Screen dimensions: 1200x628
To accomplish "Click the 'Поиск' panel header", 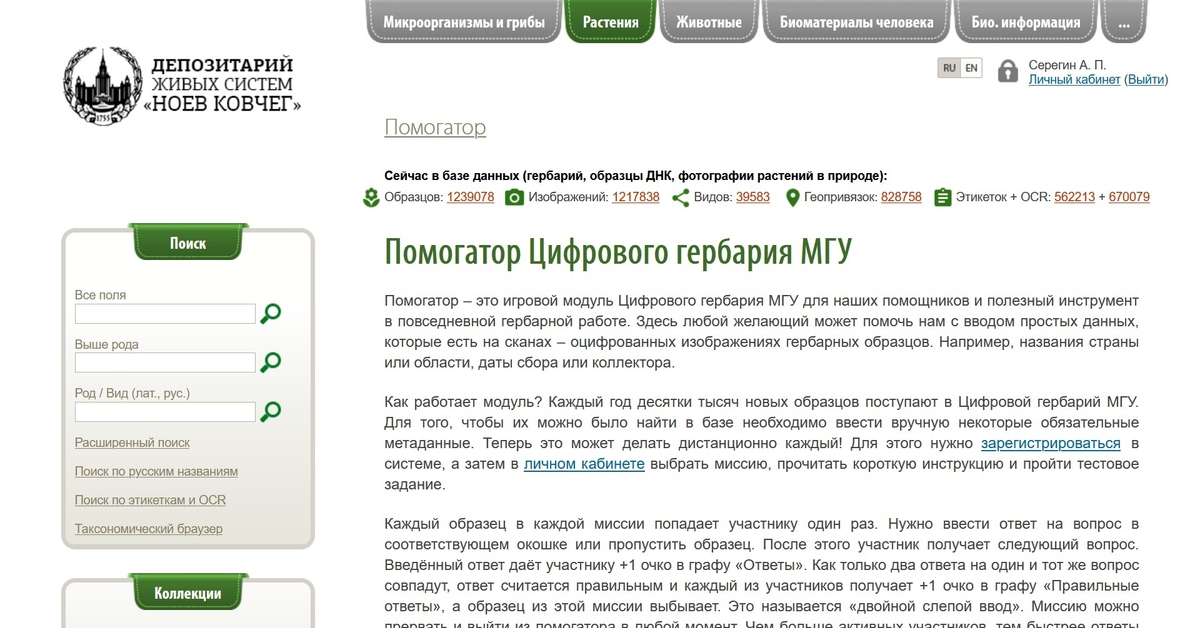I will click(x=188, y=243).
